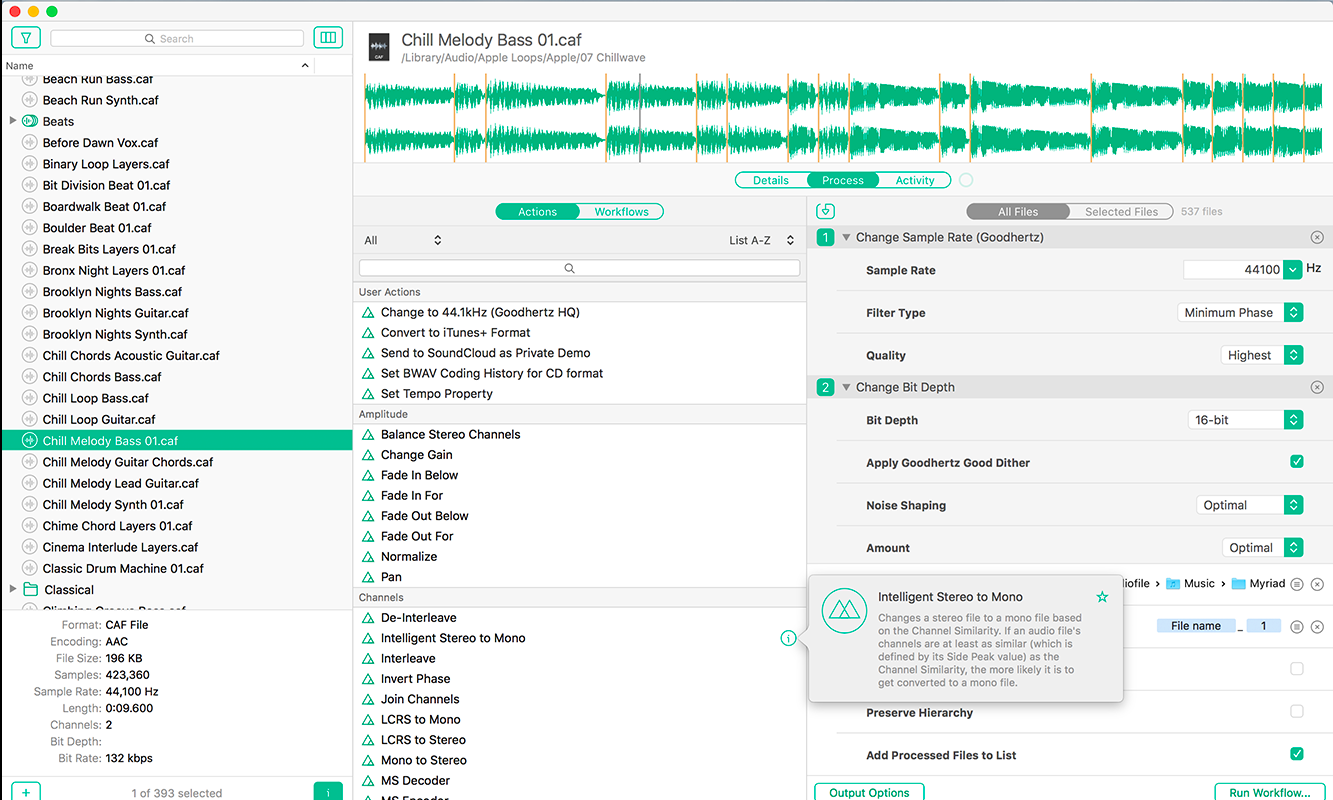The height and width of the screenshot is (800, 1333).
Task: Click the large action icon in the popover
Action: [844, 611]
